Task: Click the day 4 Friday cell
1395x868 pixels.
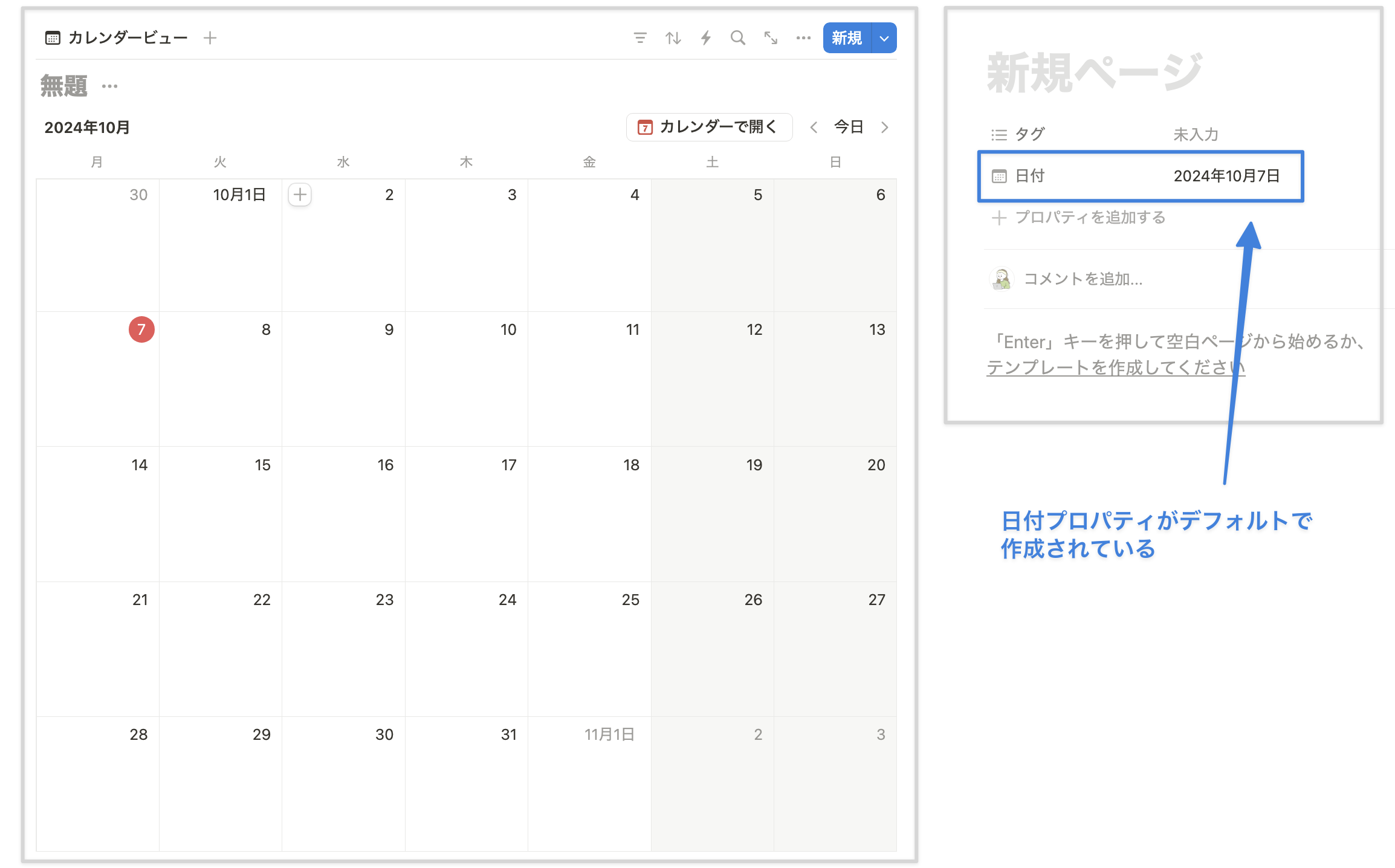Action: click(589, 245)
